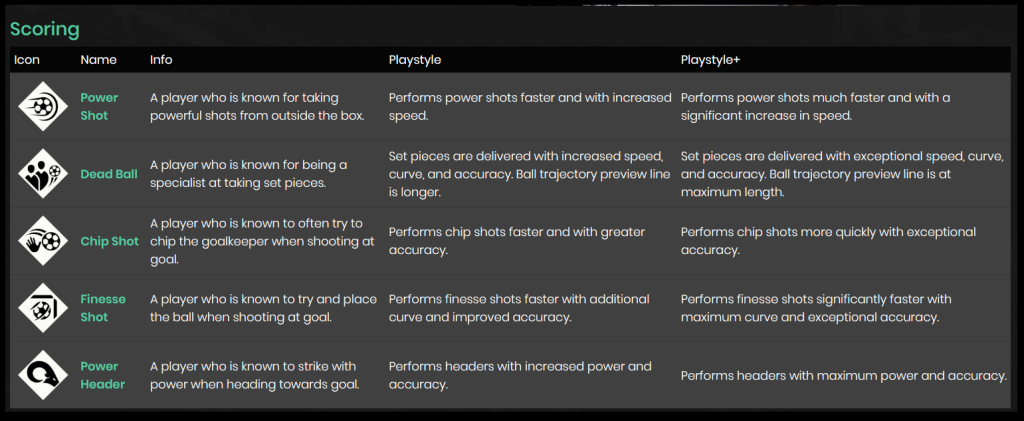Open the Finesse Shot name link
The height and width of the screenshot is (421, 1024).
coord(102,308)
